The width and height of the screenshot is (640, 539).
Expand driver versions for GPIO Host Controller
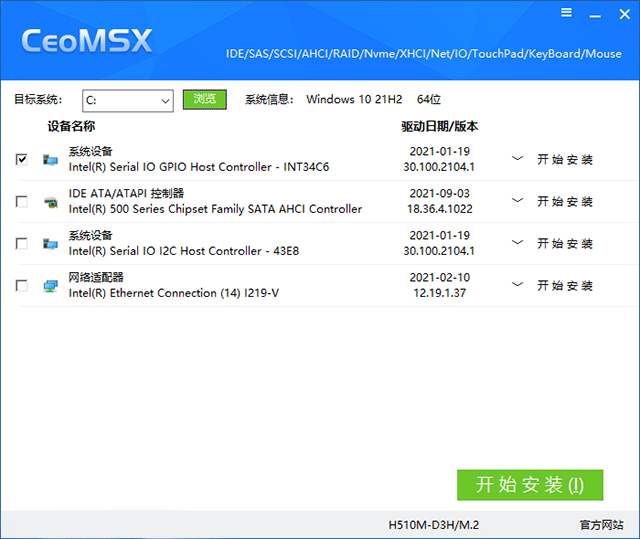pos(517,158)
